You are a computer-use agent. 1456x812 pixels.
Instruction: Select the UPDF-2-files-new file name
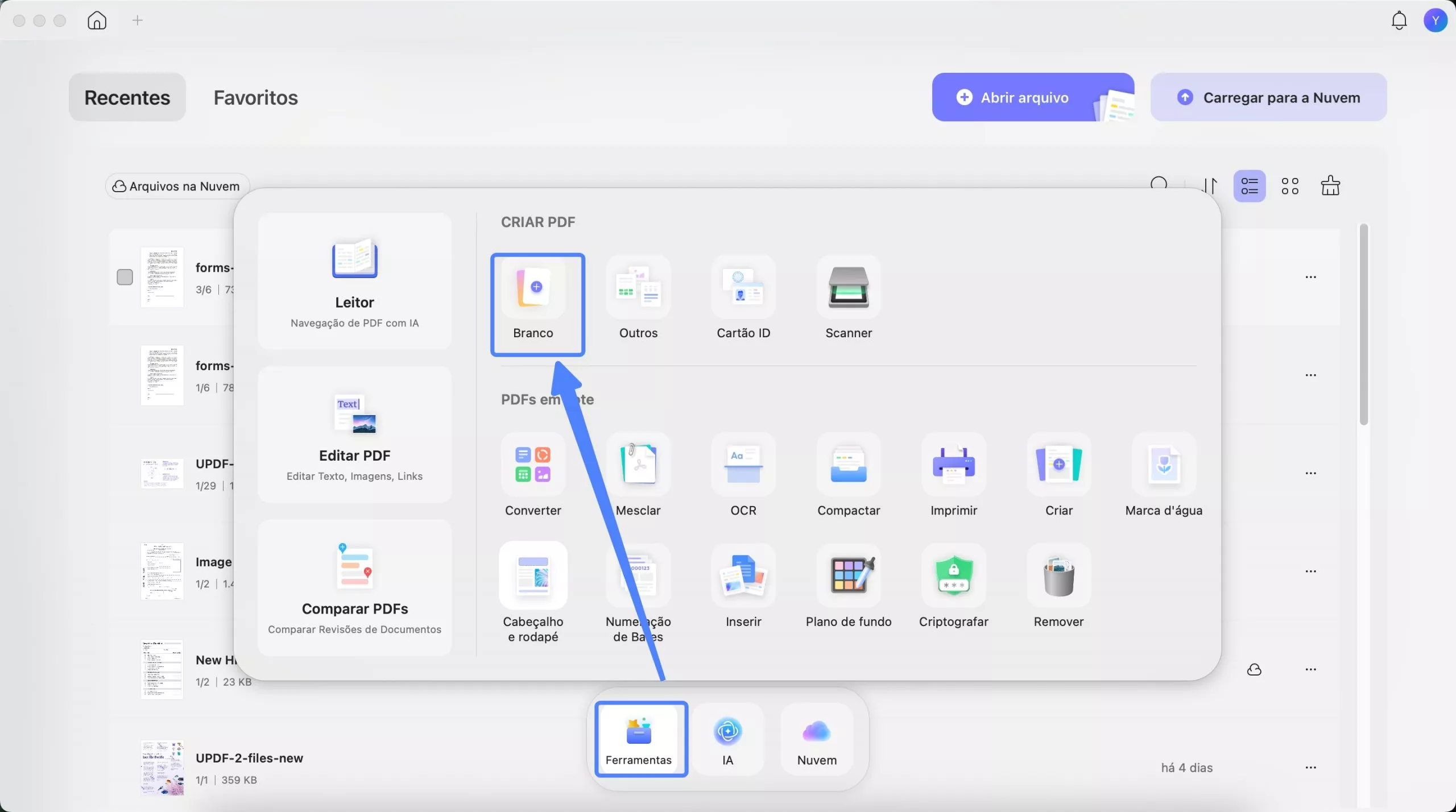pyautogui.click(x=249, y=758)
